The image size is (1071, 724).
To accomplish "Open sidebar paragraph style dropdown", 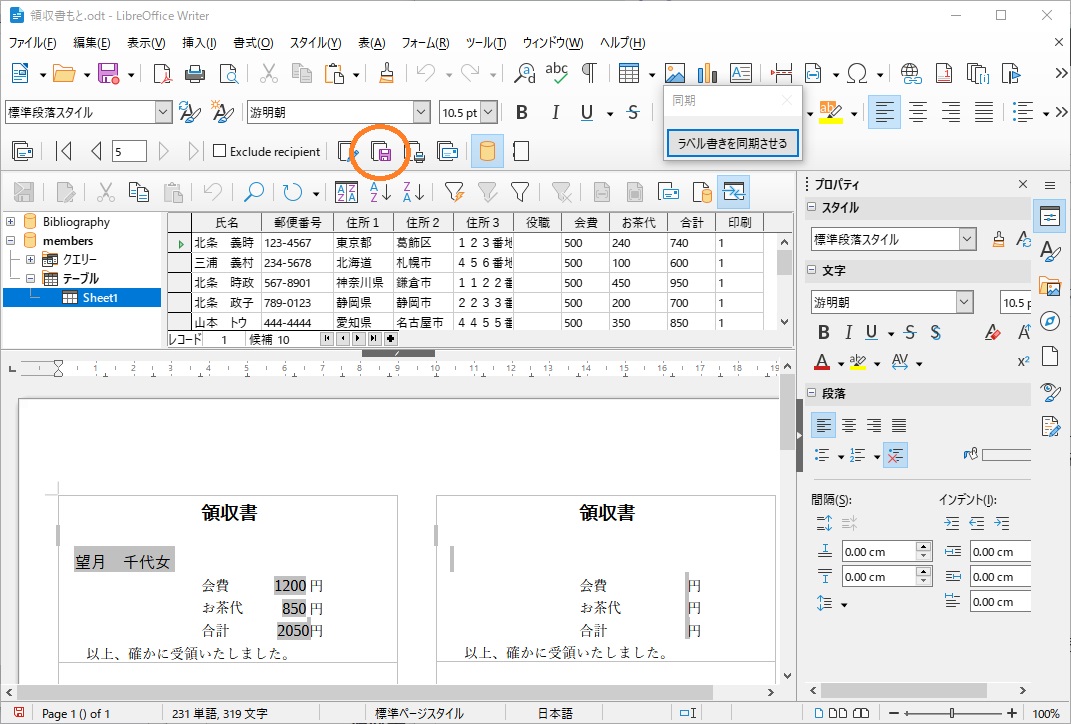I will tap(966, 239).
